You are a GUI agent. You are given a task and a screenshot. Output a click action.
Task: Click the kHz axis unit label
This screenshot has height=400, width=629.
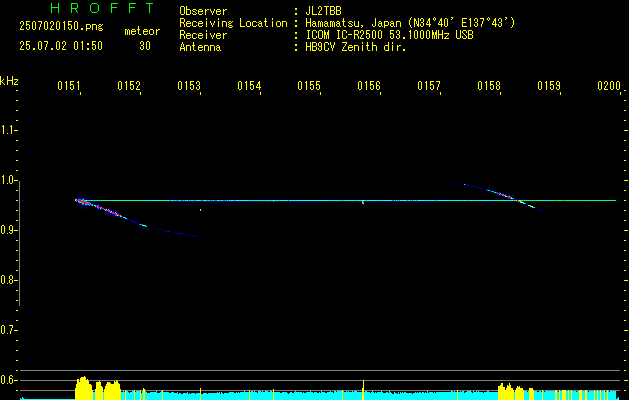click(9, 81)
